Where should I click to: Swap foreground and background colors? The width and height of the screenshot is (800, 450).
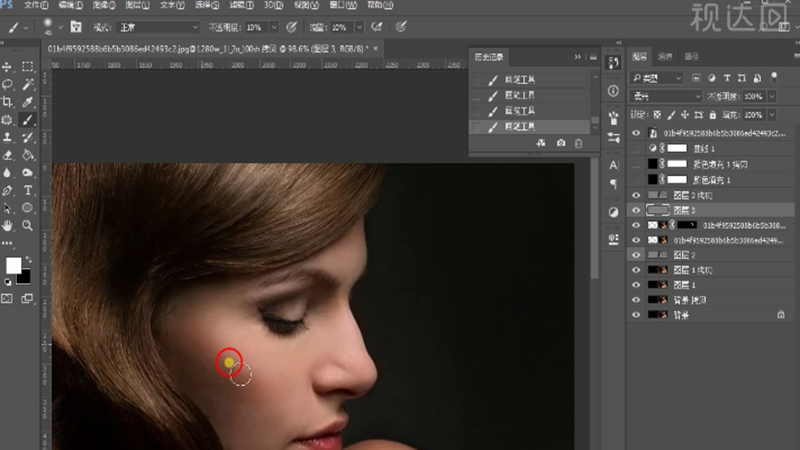[28, 260]
